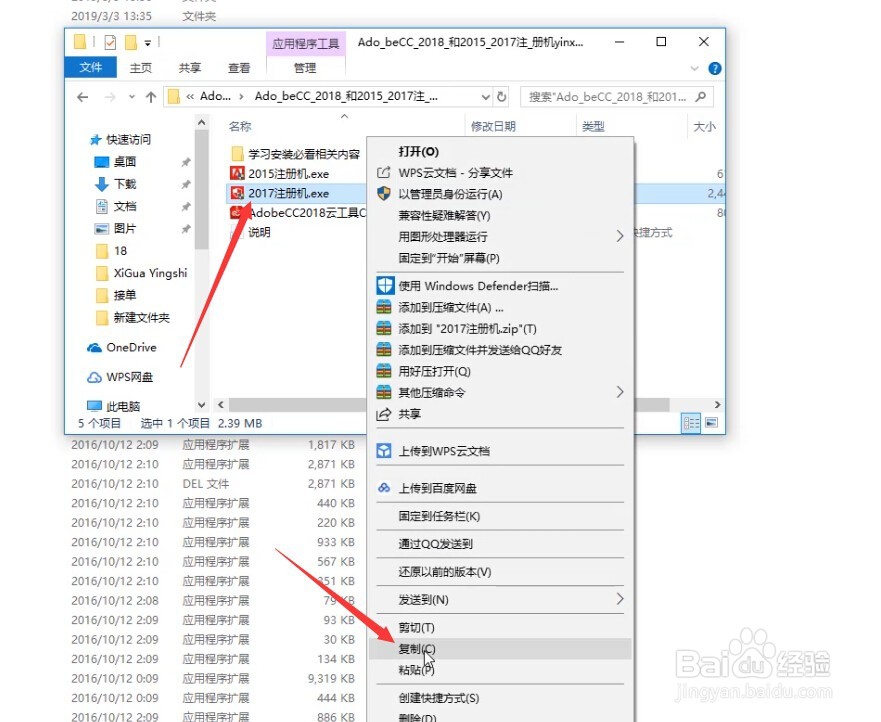Open the Explorer help icon
The height and width of the screenshot is (722, 881).
tap(715, 69)
